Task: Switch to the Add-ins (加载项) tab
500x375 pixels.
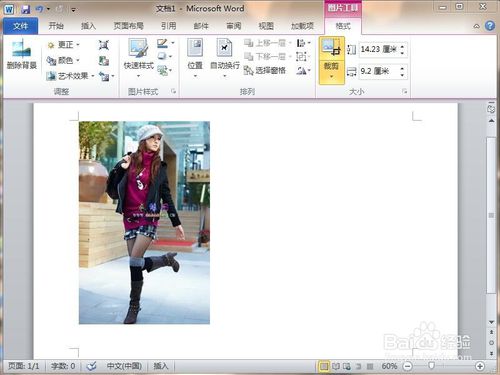Action: (302, 26)
